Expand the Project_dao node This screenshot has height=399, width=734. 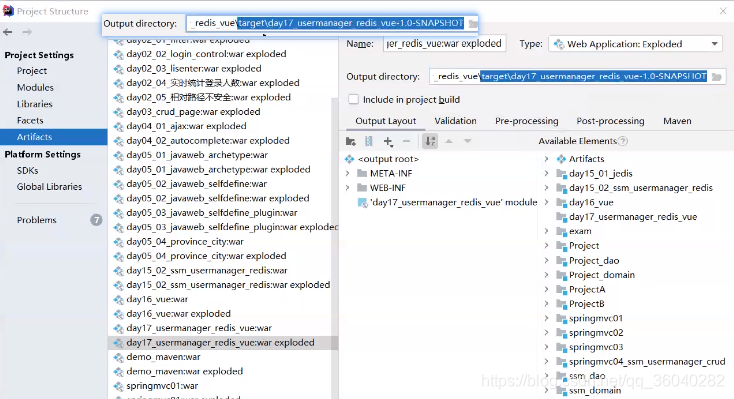pos(546,260)
